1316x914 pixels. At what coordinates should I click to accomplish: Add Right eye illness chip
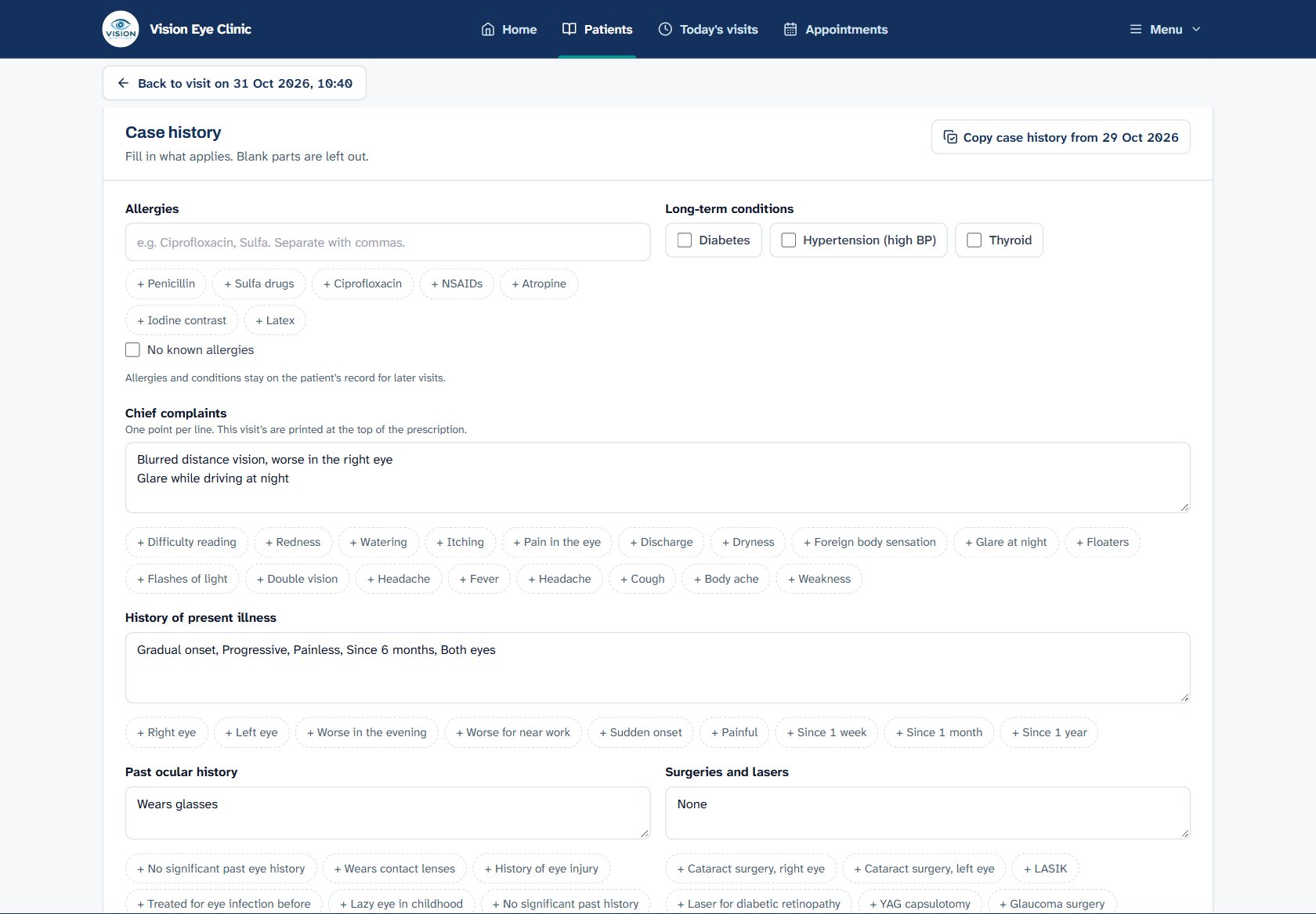(166, 732)
